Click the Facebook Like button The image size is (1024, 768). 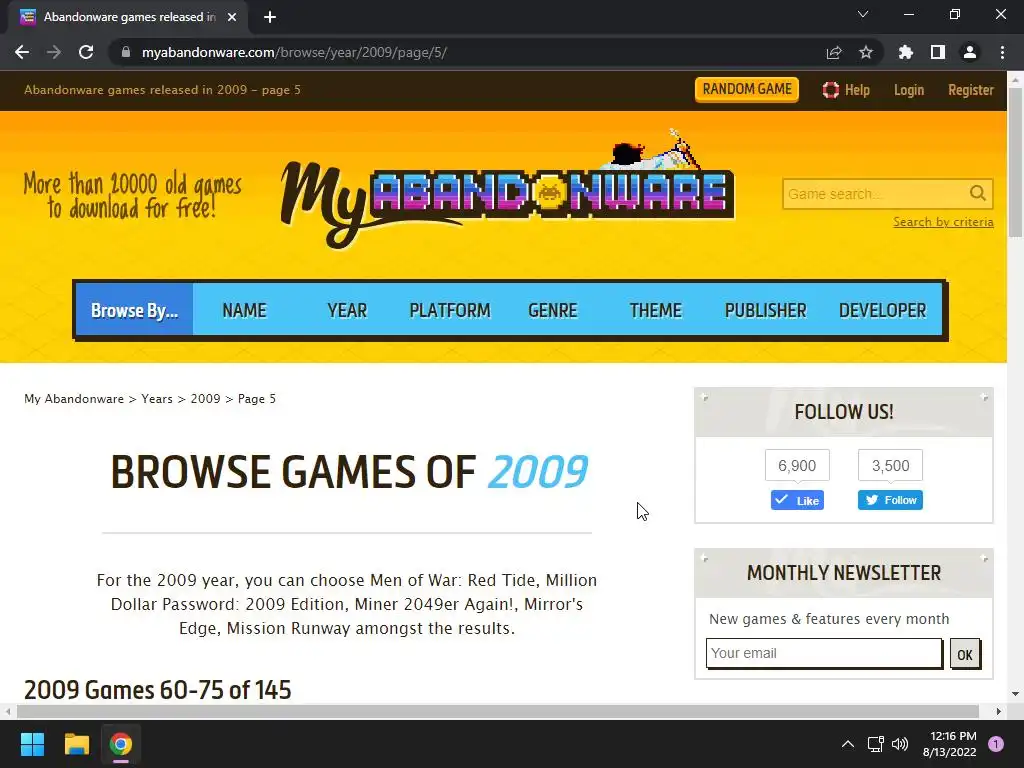(x=797, y=500)
